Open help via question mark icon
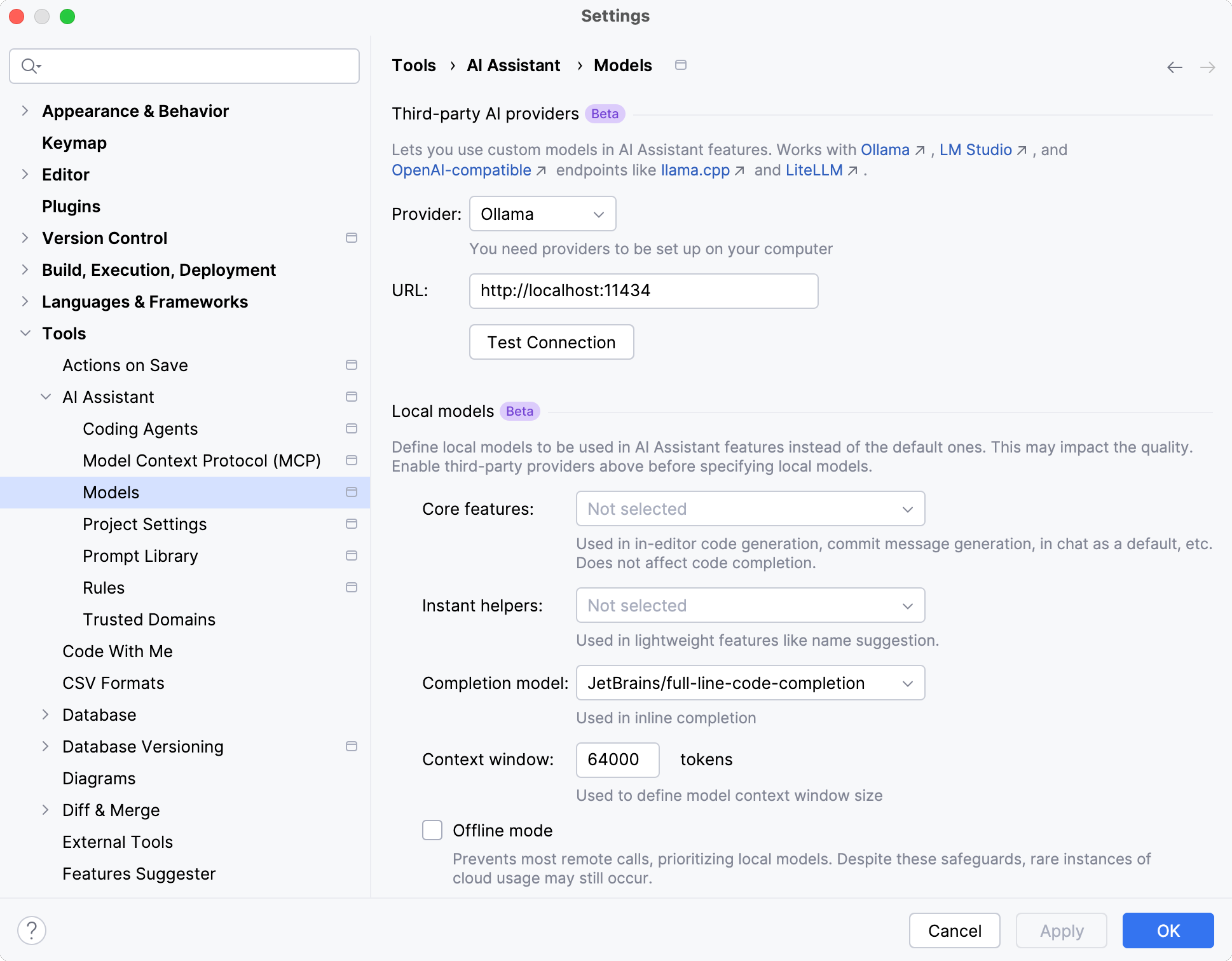 click(32, 930)
